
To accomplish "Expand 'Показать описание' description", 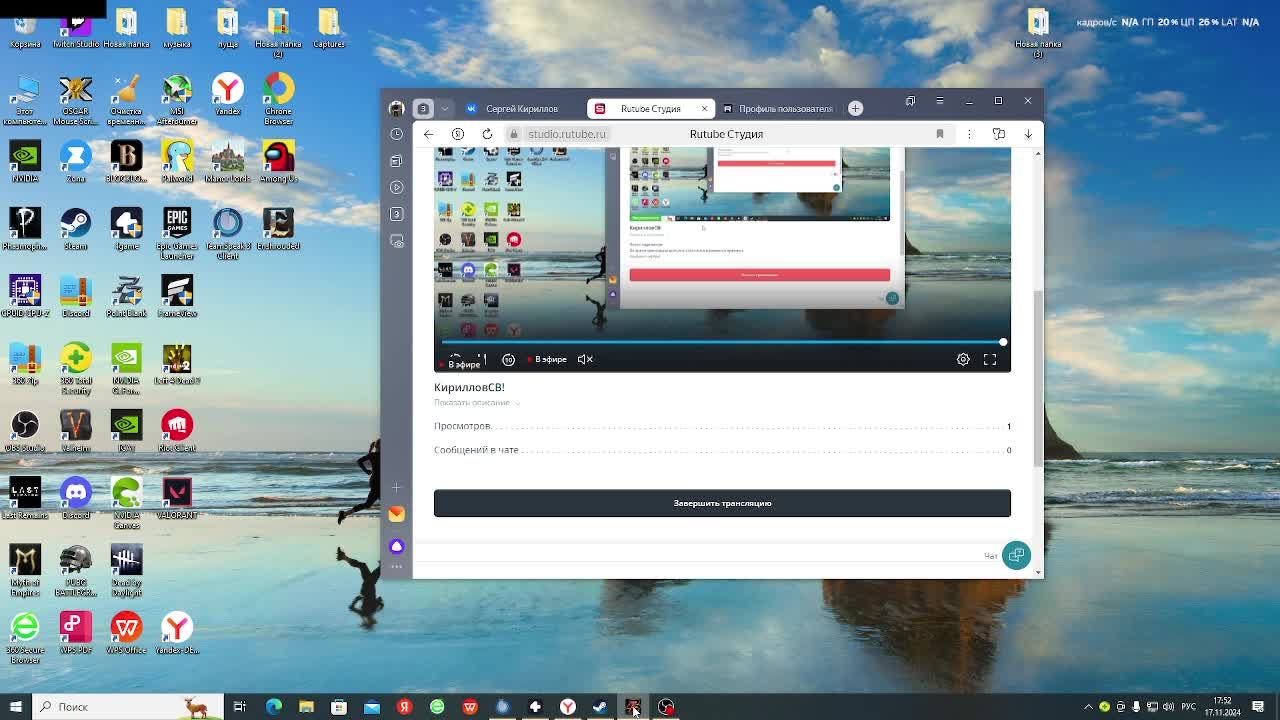I will tap(477, 403).
